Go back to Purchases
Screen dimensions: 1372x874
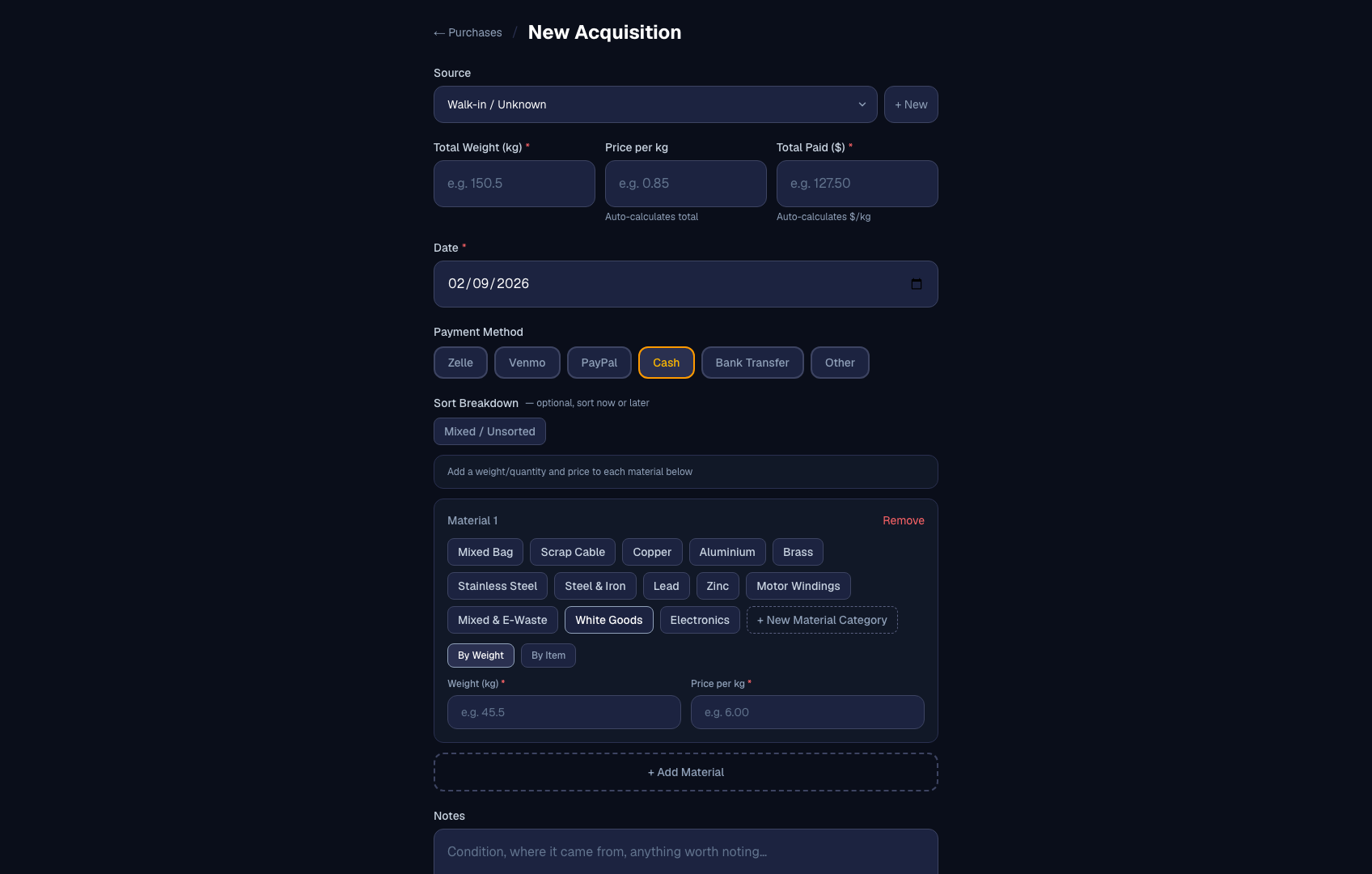coord(468,32)
